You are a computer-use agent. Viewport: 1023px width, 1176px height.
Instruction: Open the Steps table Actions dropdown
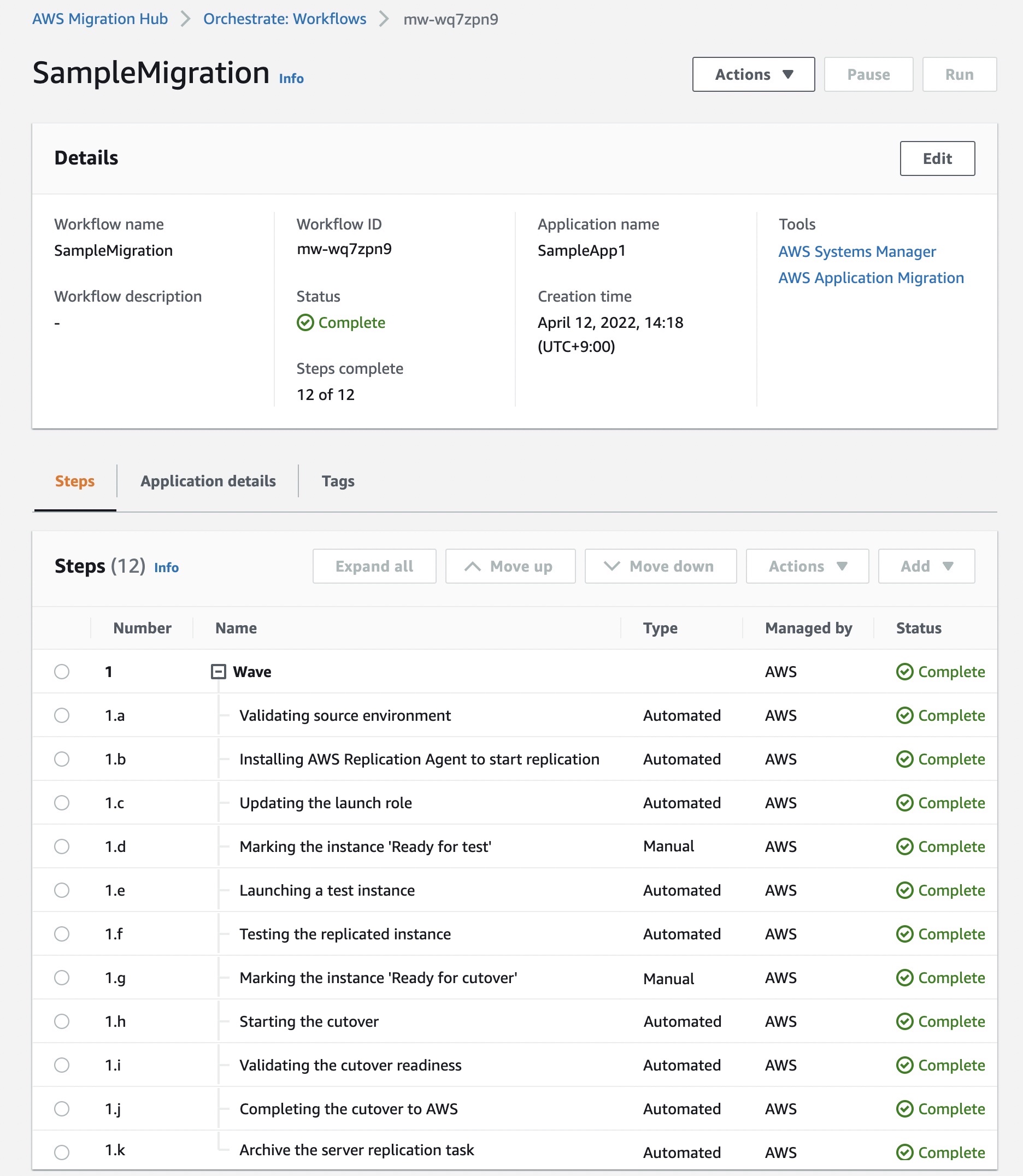(807, 566)
